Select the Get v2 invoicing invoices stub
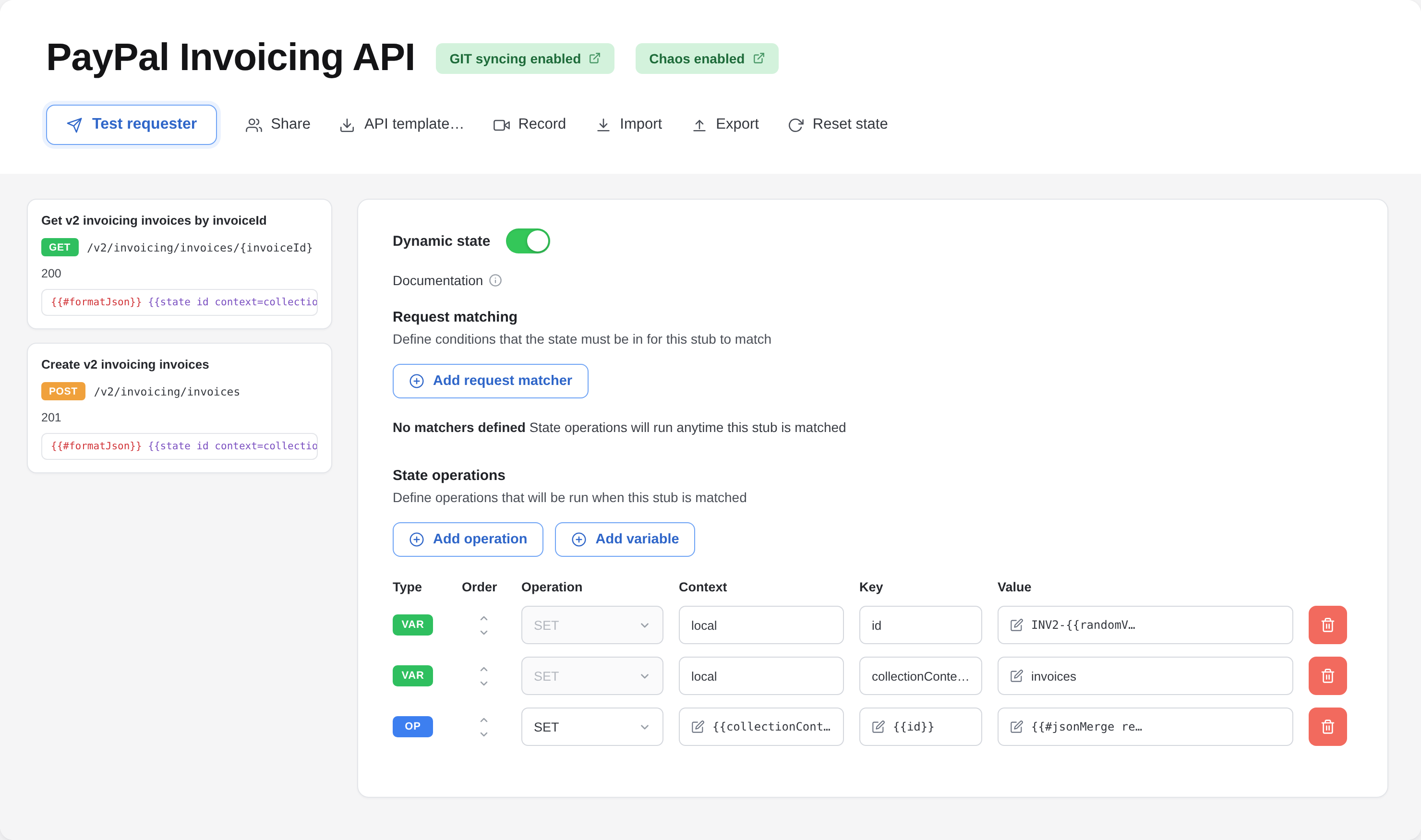The width and height of the screenshot is (1421, 840). 180,264
